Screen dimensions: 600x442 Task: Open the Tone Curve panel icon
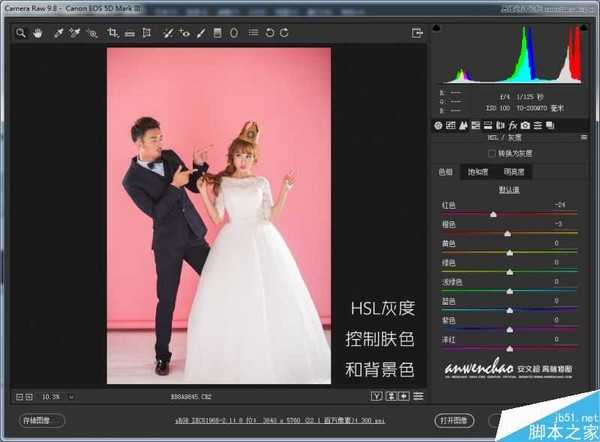click(x=451, y=125)
